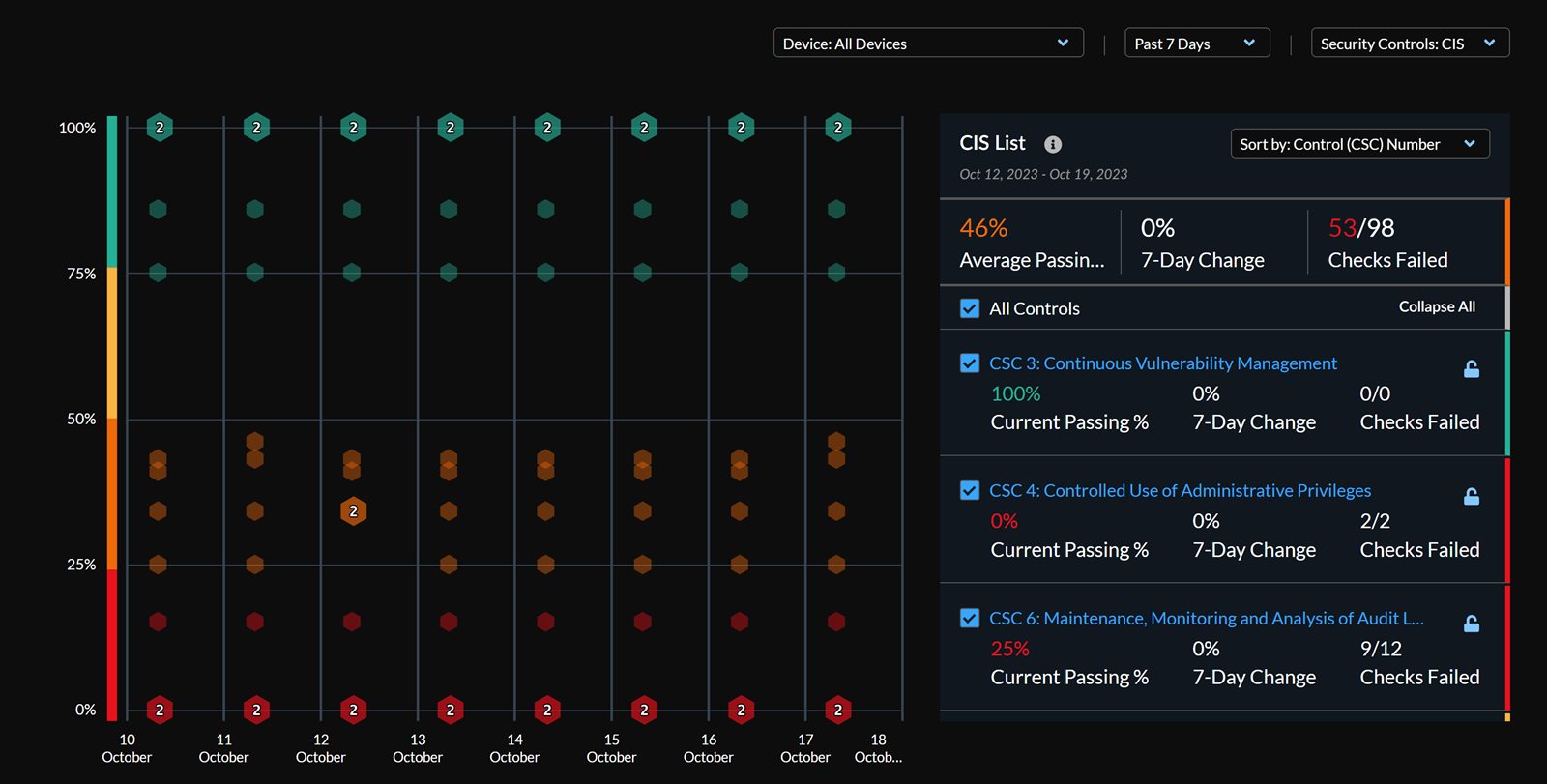1547x784 pixels.
Task: Disable the CSC 6 checkbox
Action: (970, 619)
